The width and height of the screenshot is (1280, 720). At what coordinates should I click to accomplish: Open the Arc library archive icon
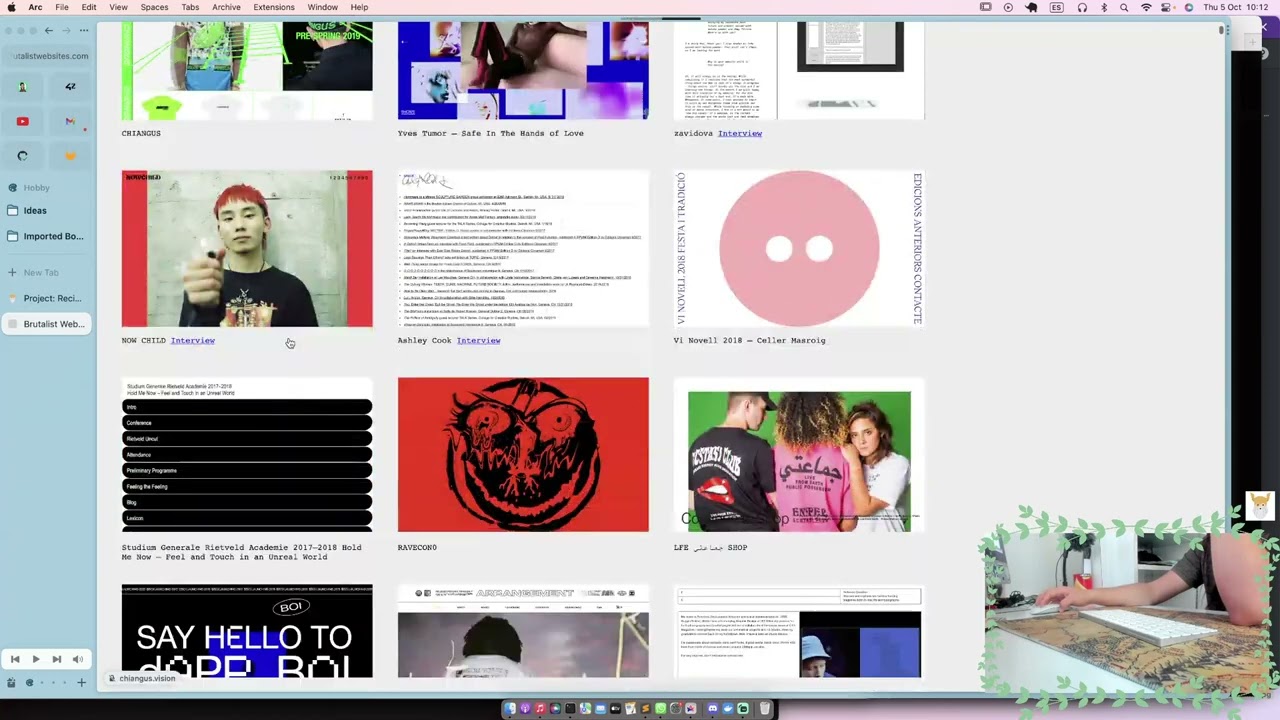click(11, 683)
